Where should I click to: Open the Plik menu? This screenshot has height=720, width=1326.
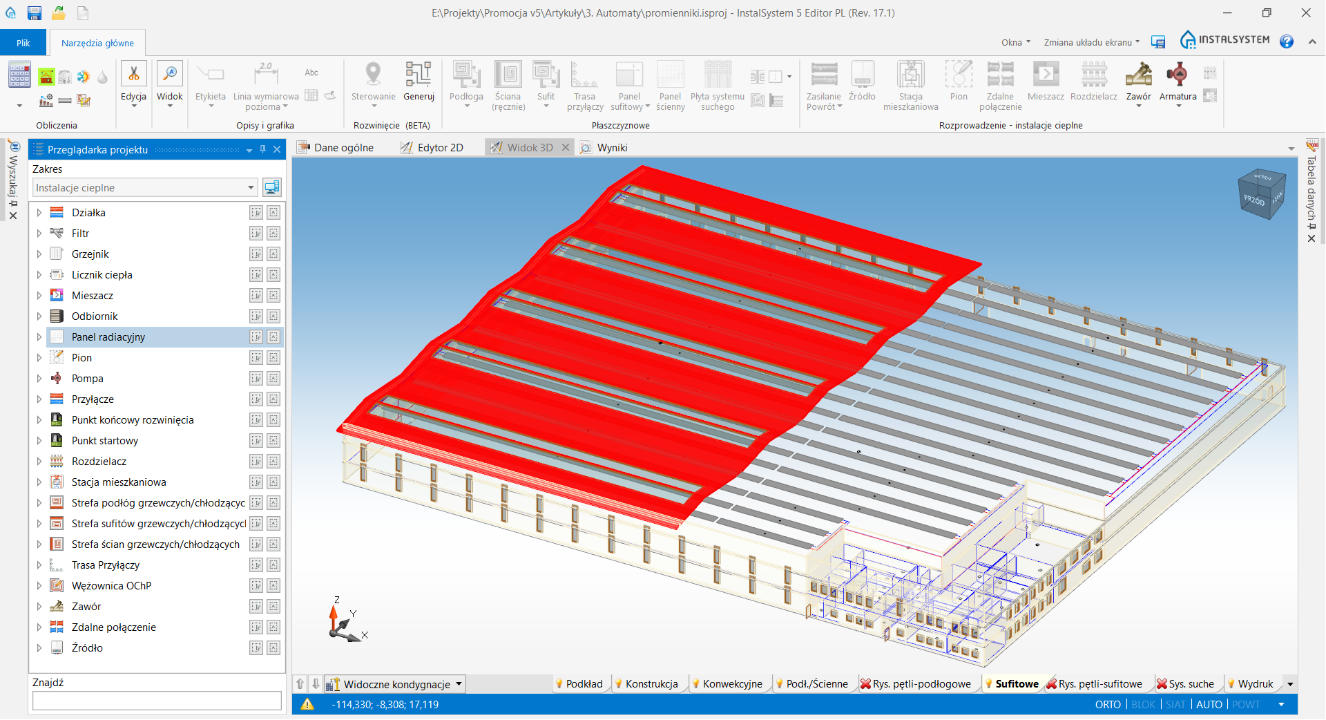(x=23, y=43)
